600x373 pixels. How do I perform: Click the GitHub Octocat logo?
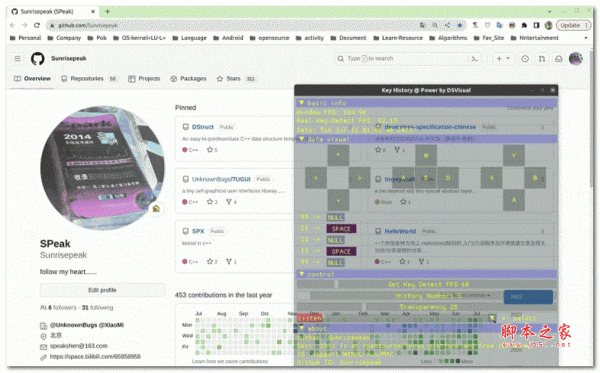coord(38,59)
